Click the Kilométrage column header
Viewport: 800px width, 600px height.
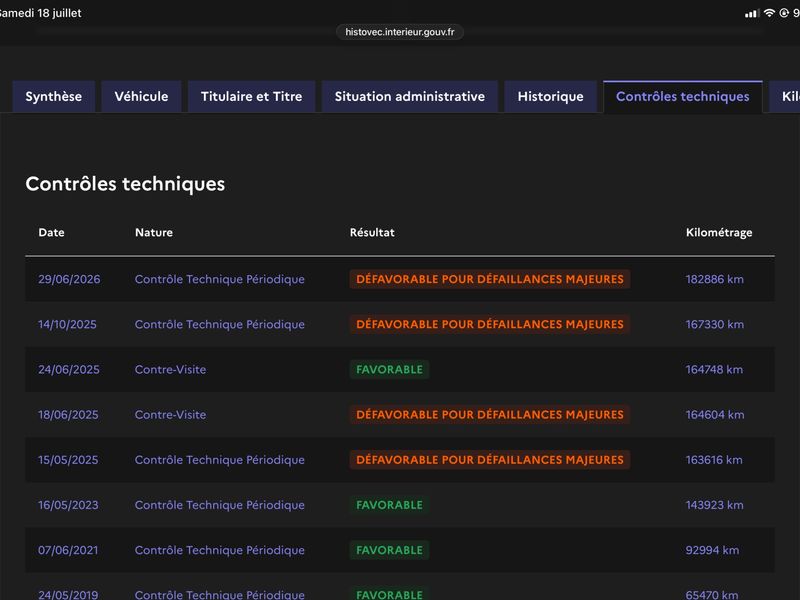[x=719, y=233]
